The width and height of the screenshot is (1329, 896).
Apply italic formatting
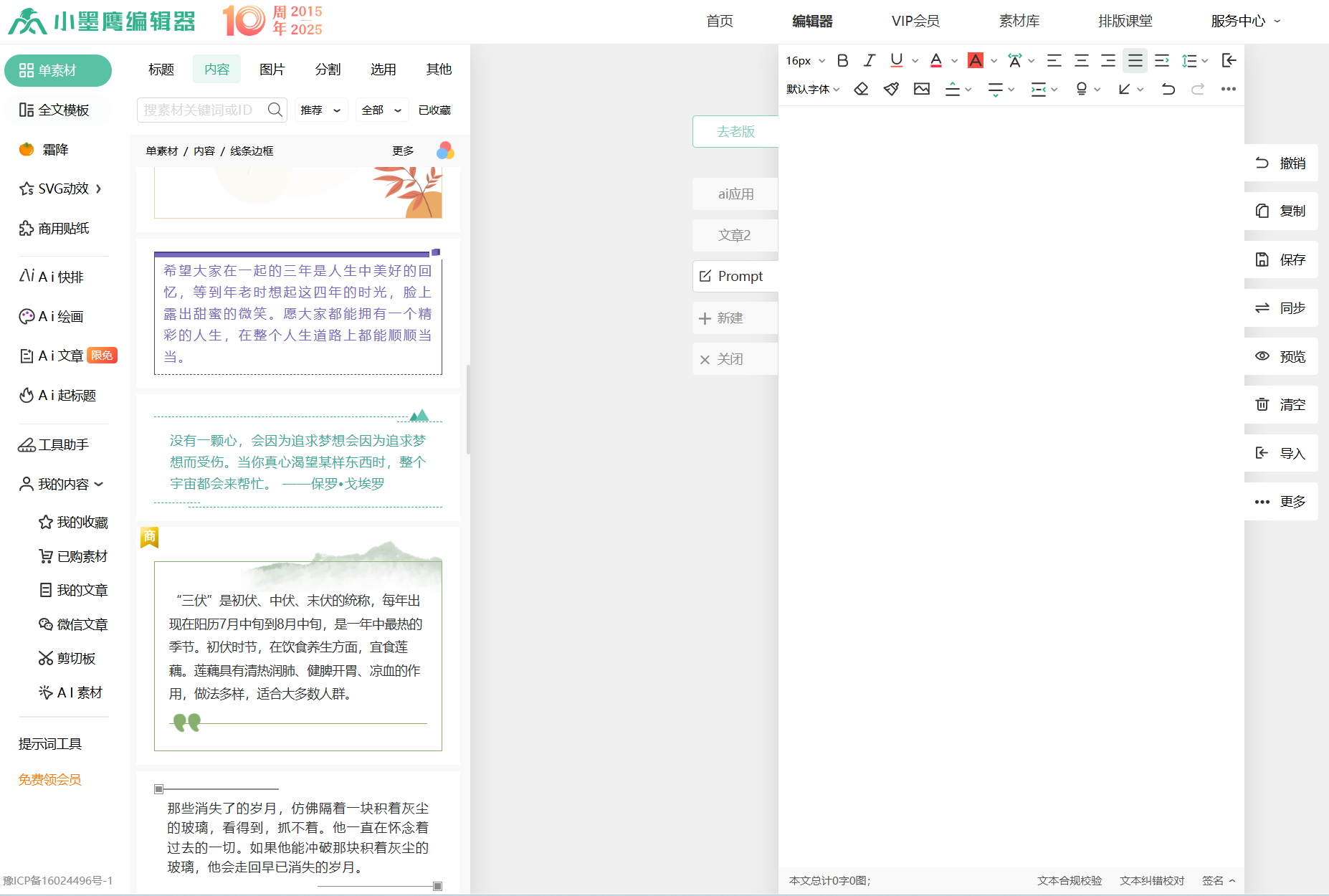869,60
